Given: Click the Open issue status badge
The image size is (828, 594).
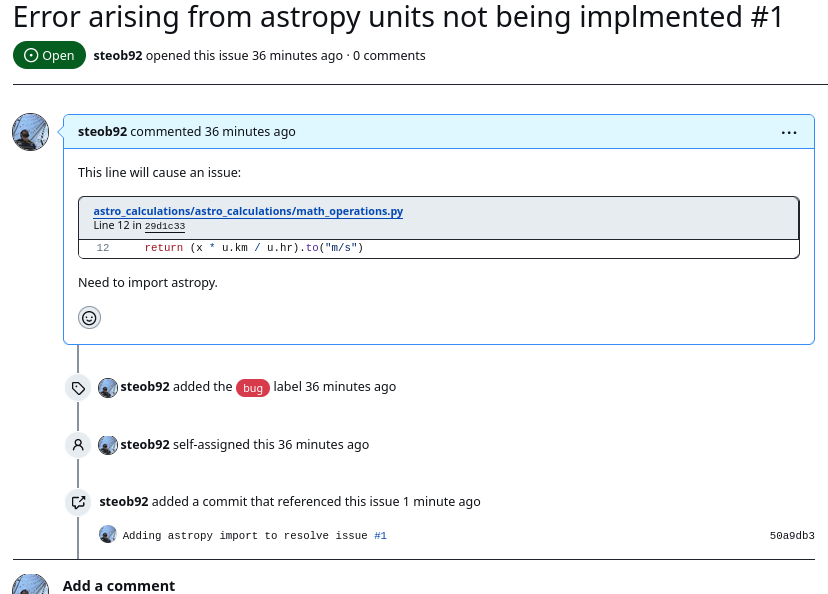Looking at the screenshot, I should point(49,55).
